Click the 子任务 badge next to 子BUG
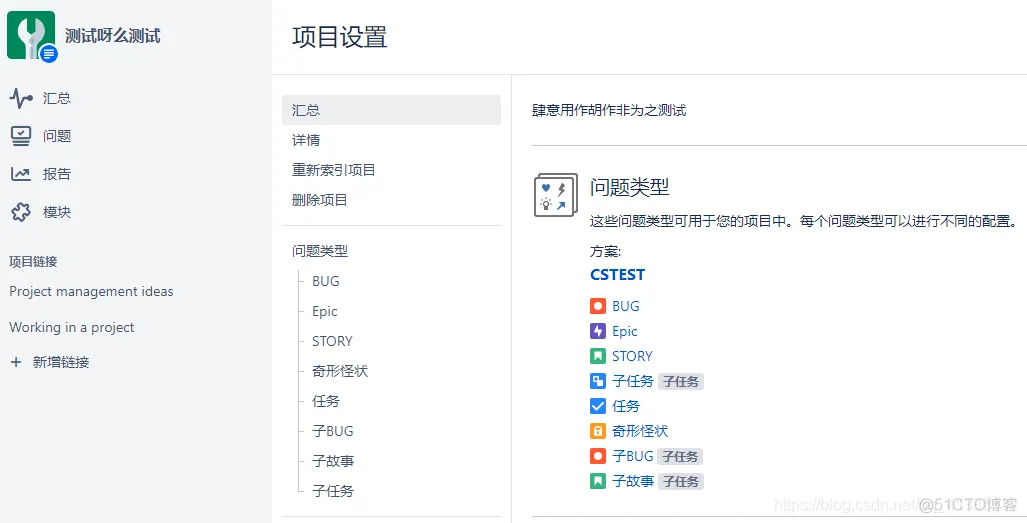Screen dimensions: 1027x523 tap(681, 456)
